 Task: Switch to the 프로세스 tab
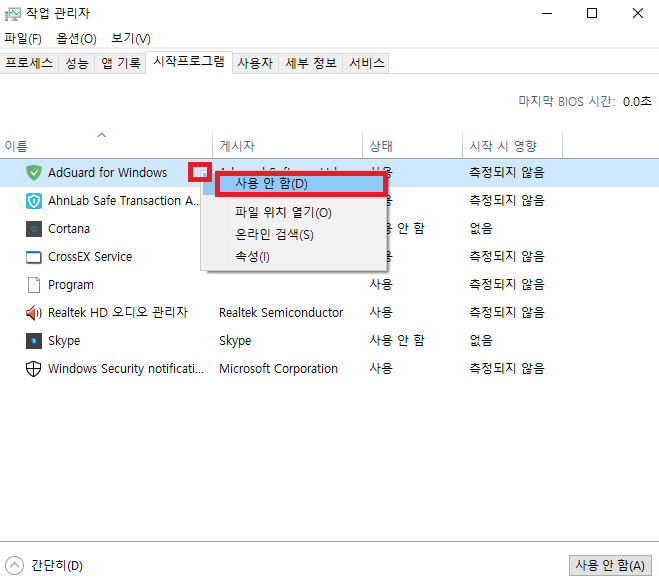(x=29, y=63)
